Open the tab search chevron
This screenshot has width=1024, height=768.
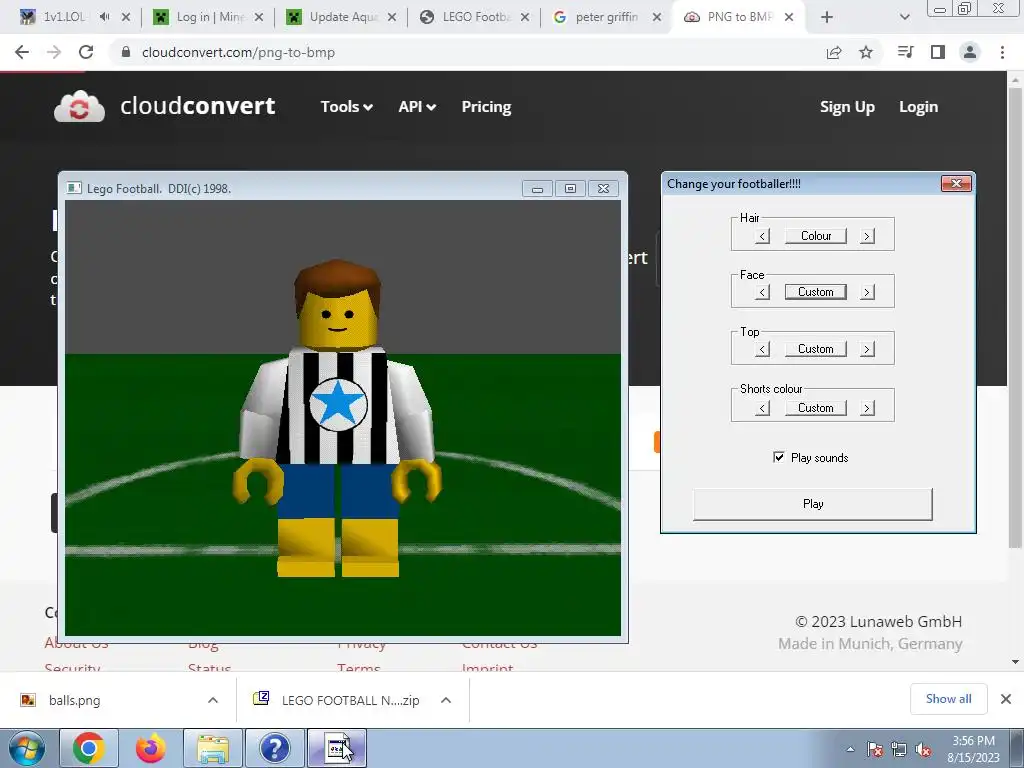(x=904, y=17)
